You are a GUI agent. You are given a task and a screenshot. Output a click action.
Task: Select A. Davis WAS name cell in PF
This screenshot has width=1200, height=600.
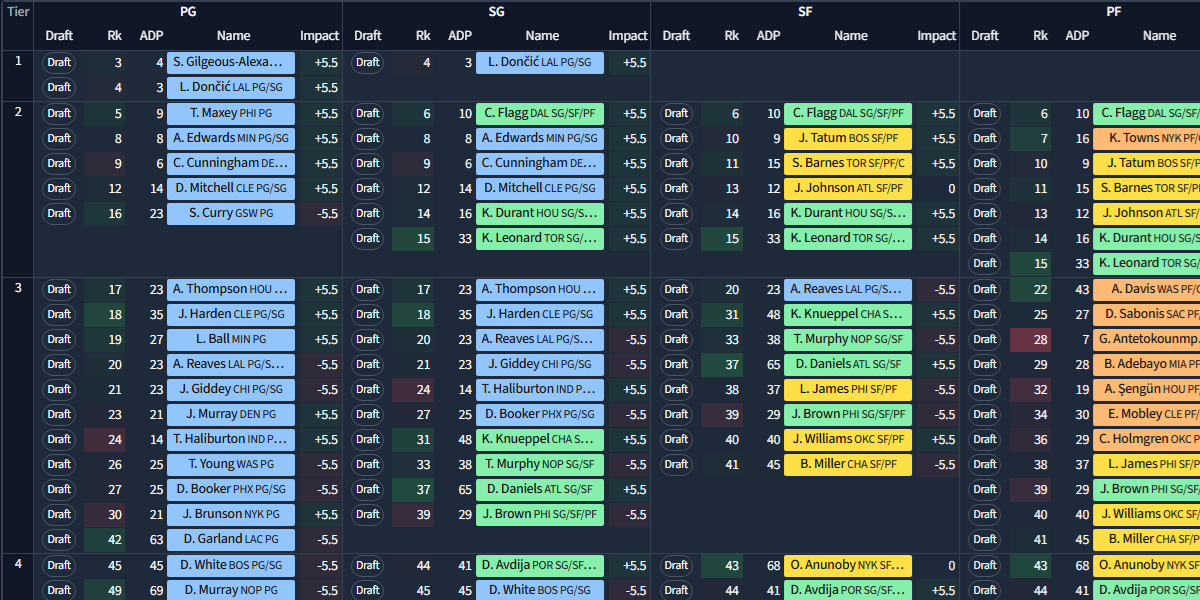1147,290
